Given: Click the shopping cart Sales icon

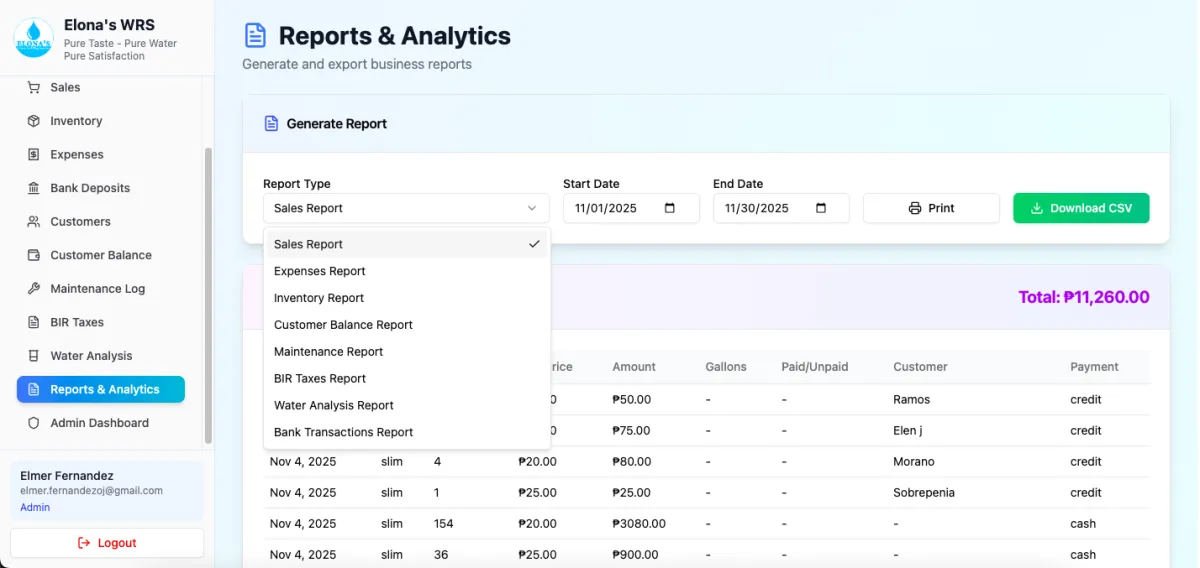Looking at the screenshot, I should pos(34,87).
